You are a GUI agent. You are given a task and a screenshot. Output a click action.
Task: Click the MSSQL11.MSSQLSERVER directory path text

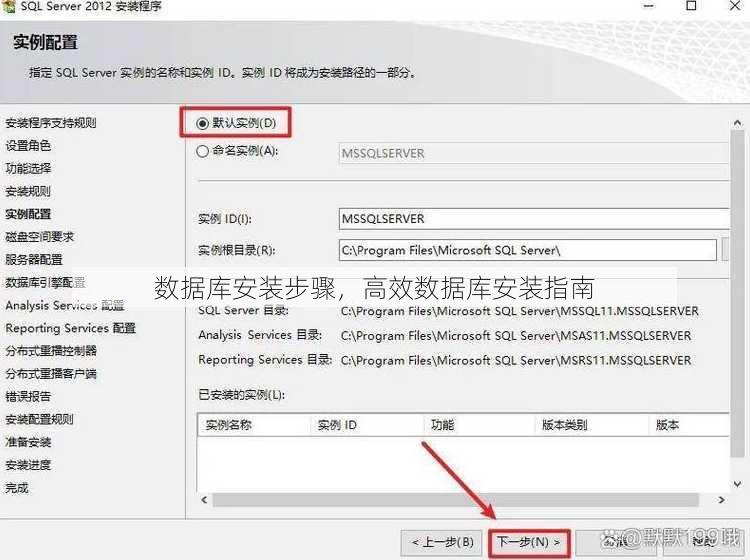click(519, 311)
